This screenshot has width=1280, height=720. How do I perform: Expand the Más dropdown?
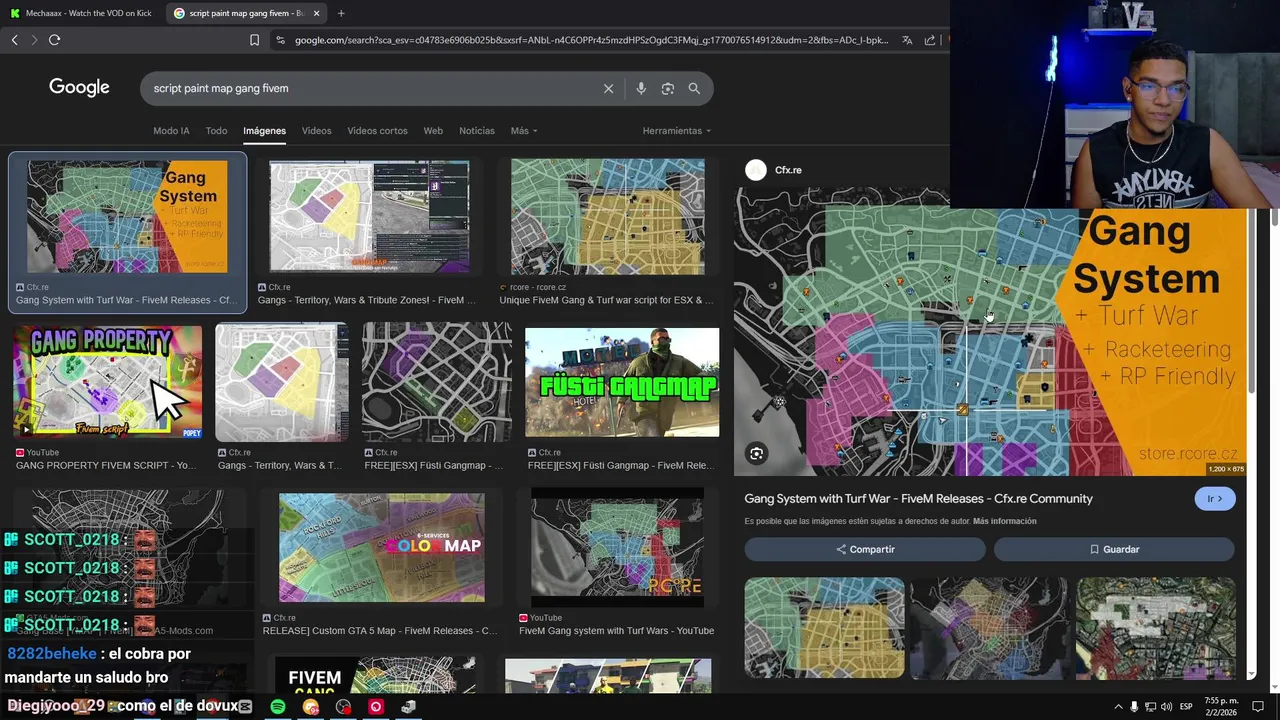click(x=524, y=131)
